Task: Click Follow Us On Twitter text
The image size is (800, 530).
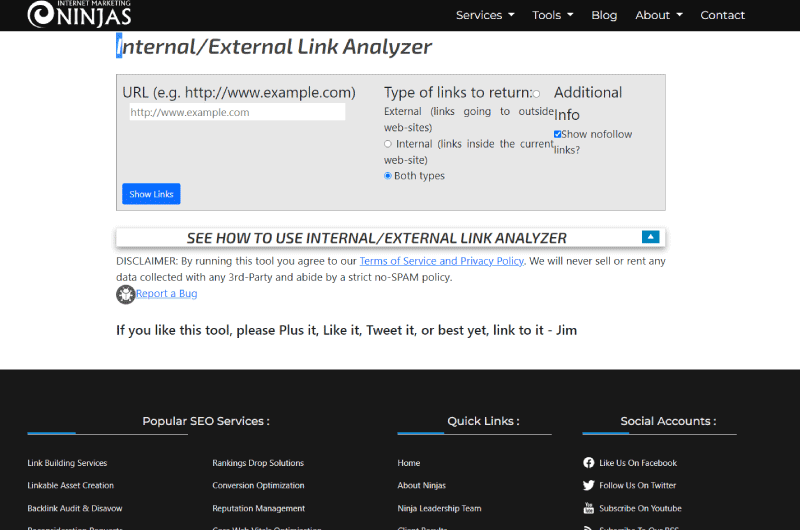Action: coord(638,485)
